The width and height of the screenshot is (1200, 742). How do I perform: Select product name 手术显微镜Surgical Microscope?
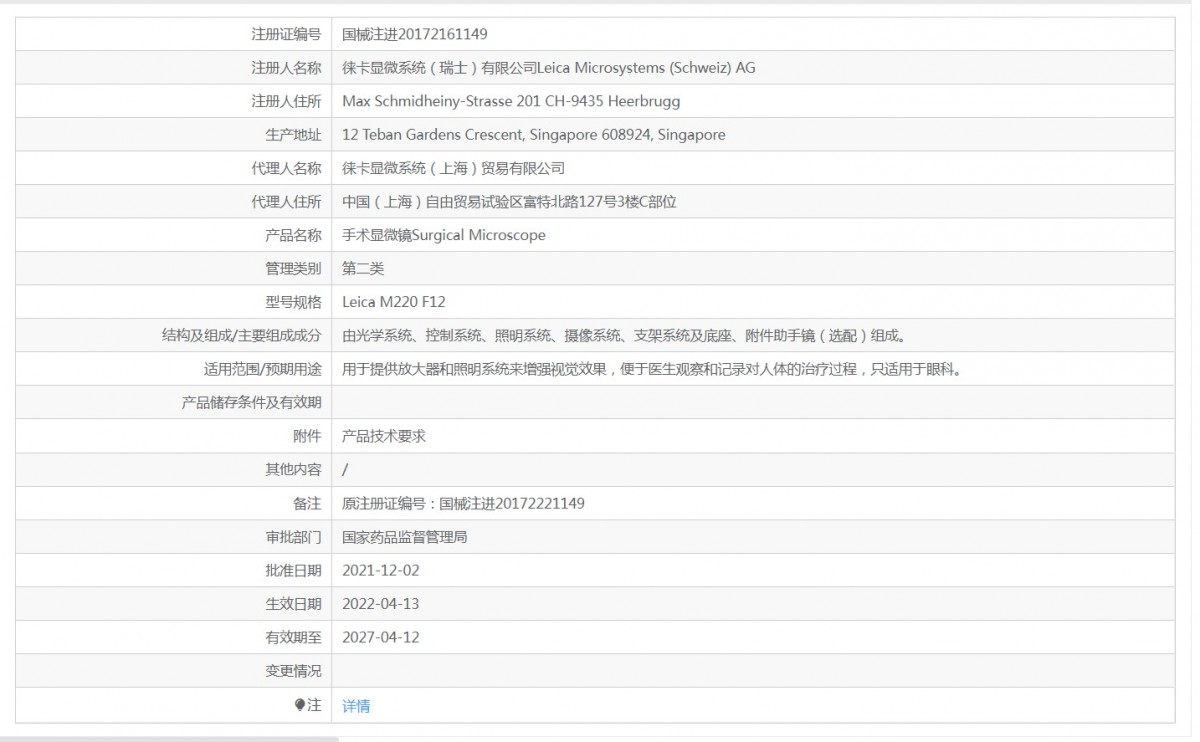(444, 235)
